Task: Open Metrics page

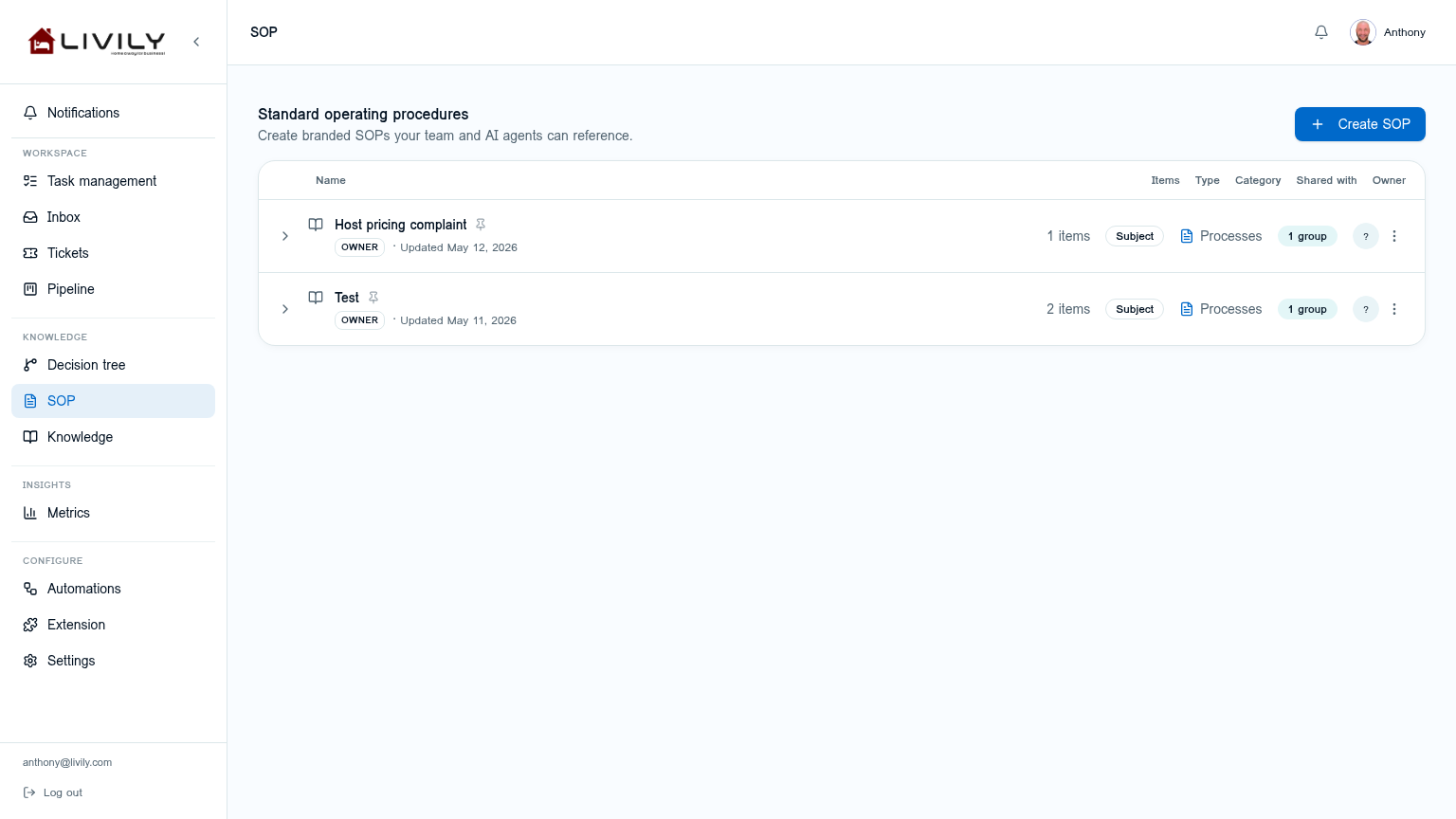Action: (113, 513)
